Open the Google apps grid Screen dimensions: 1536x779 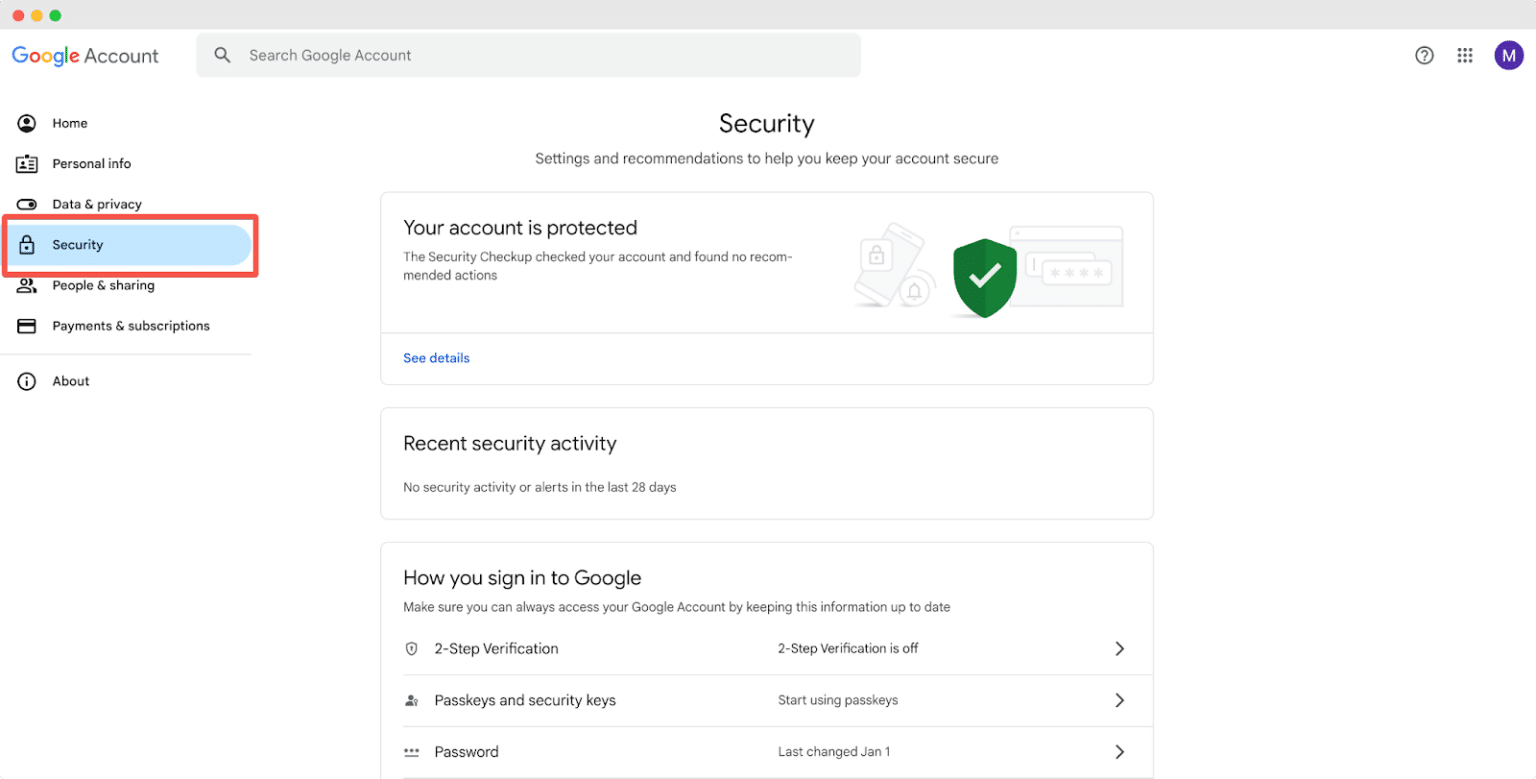tap(1465, 56)
